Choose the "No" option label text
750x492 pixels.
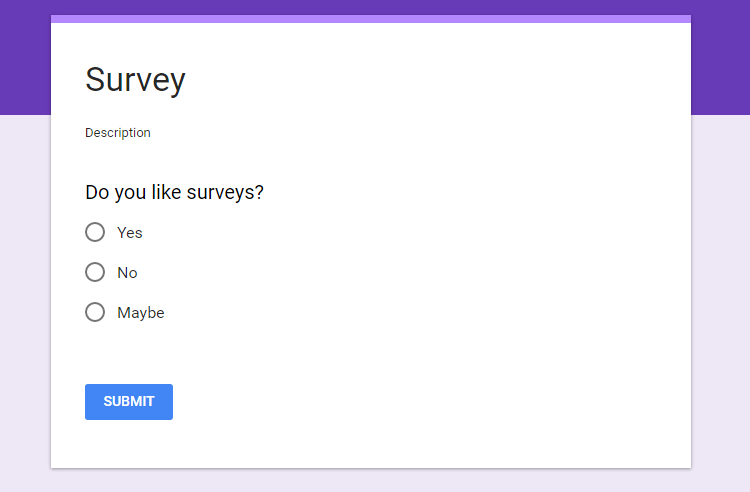coord(127,273)
